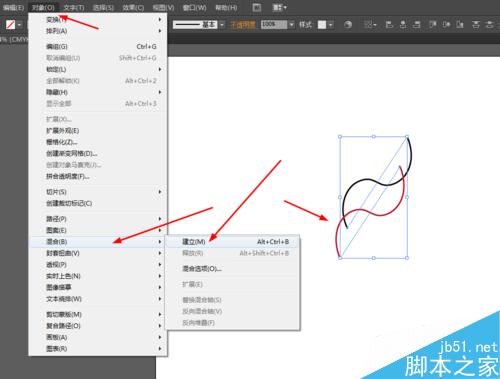This screenshot has height=379, width=500.
Task: Click the opacity 100% input field
Action: click(x=274, y=25)
